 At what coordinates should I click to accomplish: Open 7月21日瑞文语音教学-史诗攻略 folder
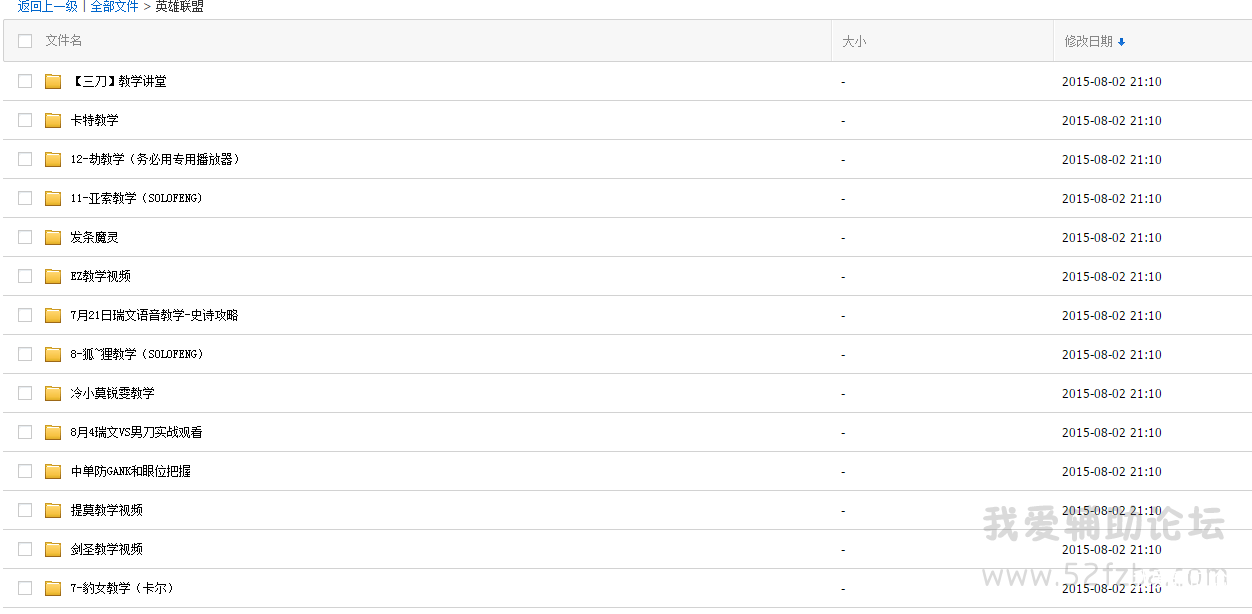tap(154, 315)
